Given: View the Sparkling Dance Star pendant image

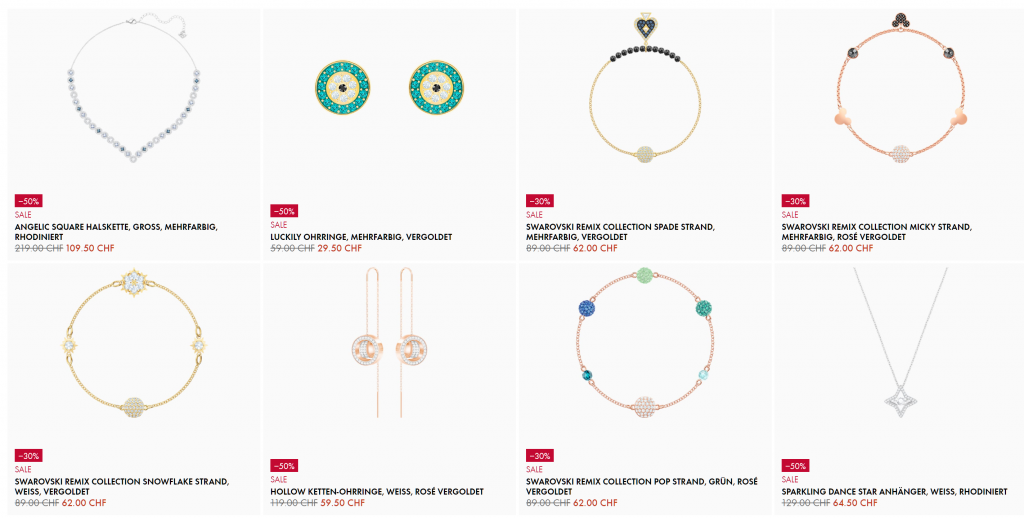Looking at the screenshot, I should click(x=901, y=340).
